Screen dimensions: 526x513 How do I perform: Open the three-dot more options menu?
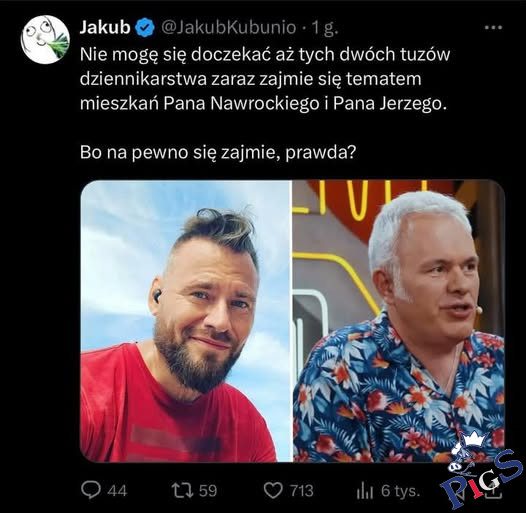pos(493,28)
